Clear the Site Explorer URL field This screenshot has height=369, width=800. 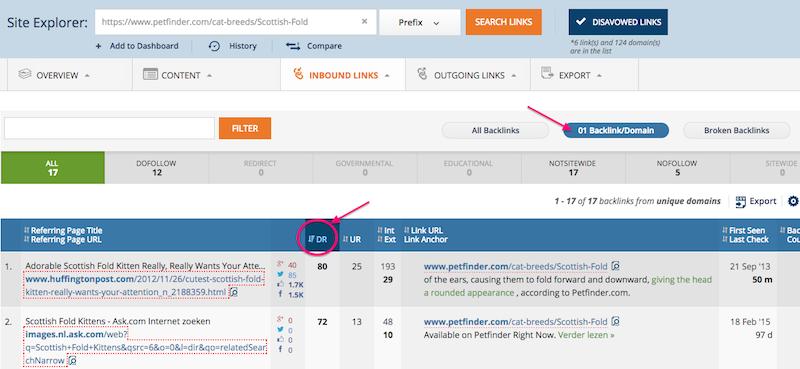coord(364,21)
